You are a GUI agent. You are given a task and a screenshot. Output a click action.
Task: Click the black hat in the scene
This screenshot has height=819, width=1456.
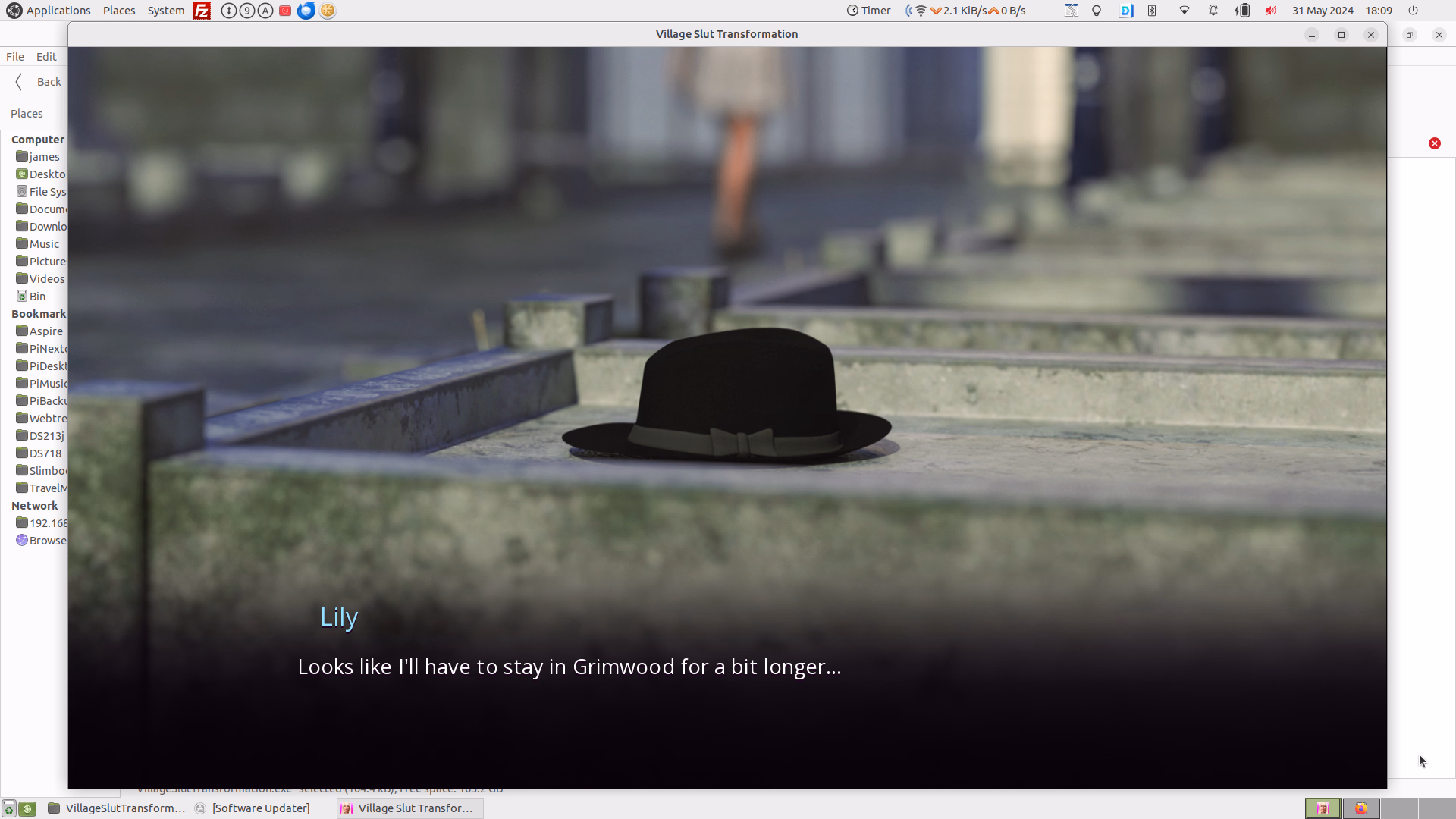point(728,396)
